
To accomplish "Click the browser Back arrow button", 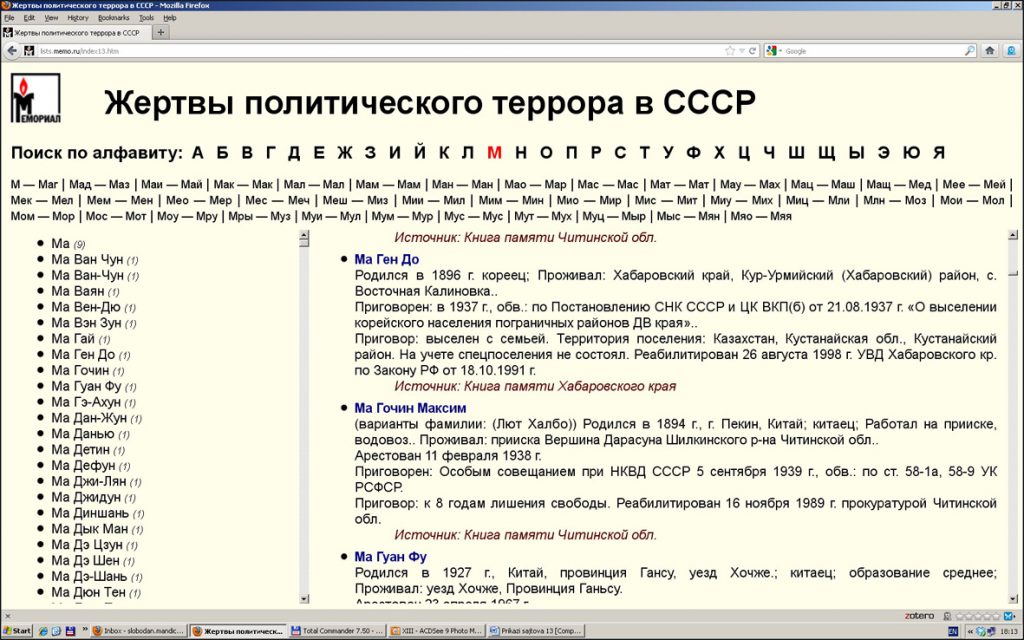I will (x=13, y=50).
